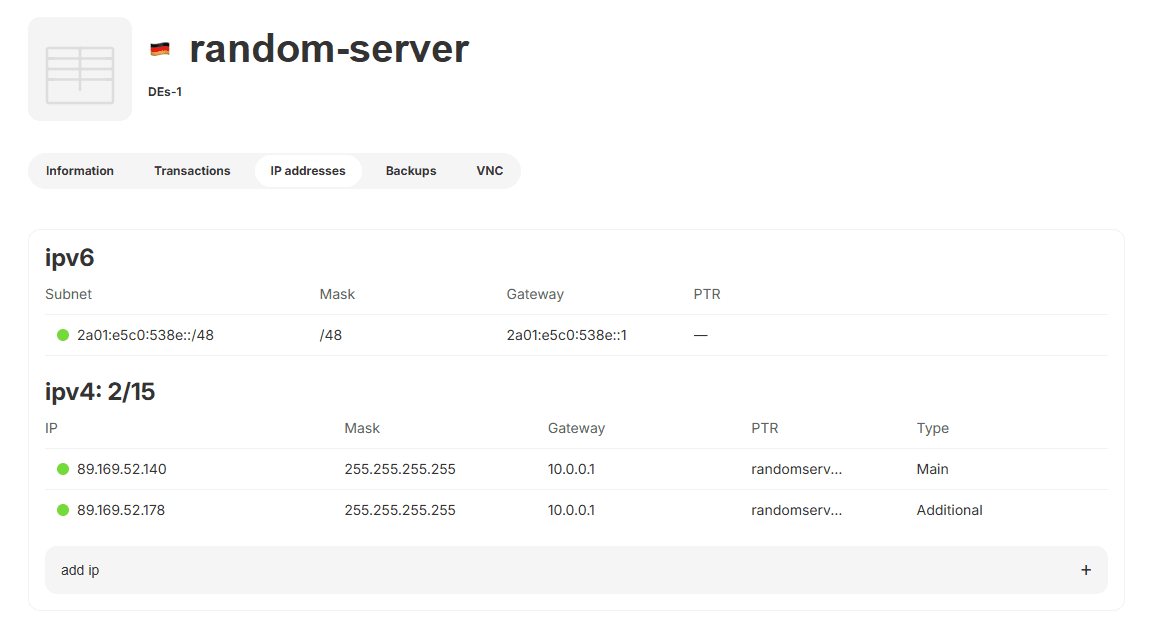Click green status dot beside 89.169.52.140

pyautogui.click(x=63, y=469)
